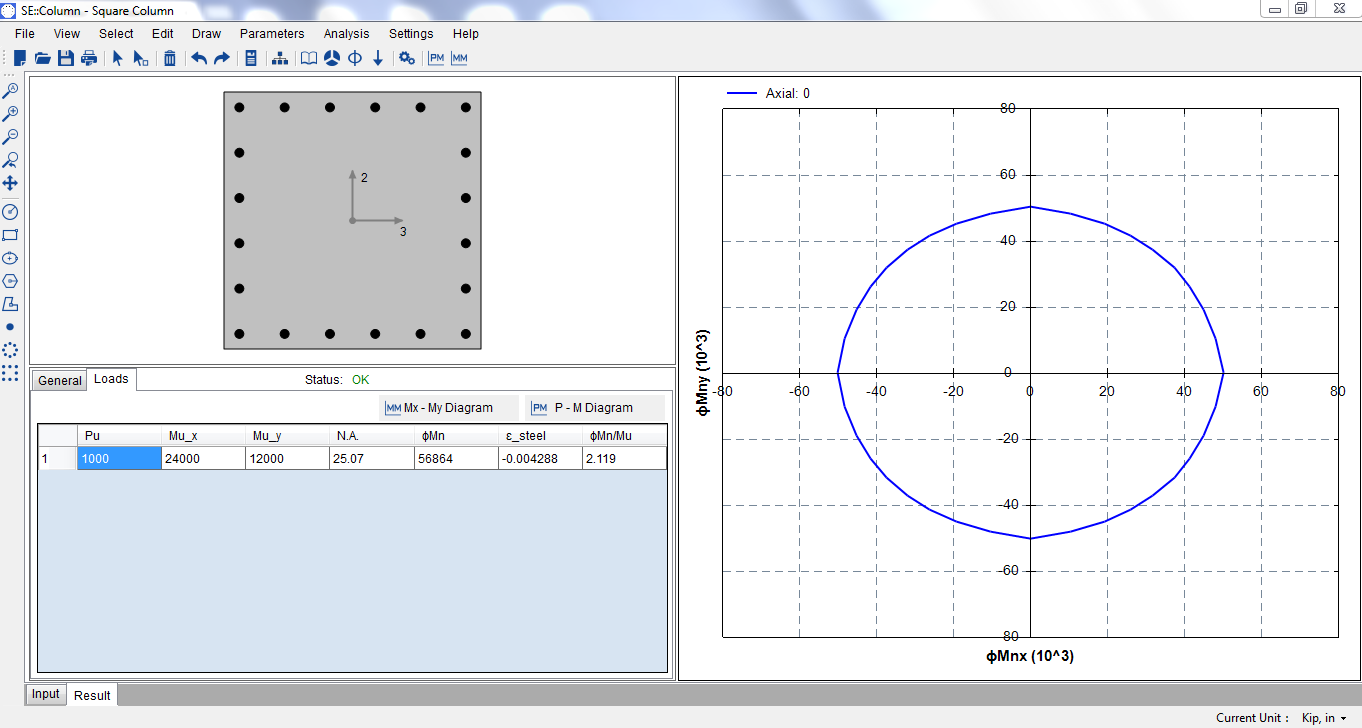Click the ϕMn/Mu column header
This screenshot has width=1362, height=728.
click(624, 436)
